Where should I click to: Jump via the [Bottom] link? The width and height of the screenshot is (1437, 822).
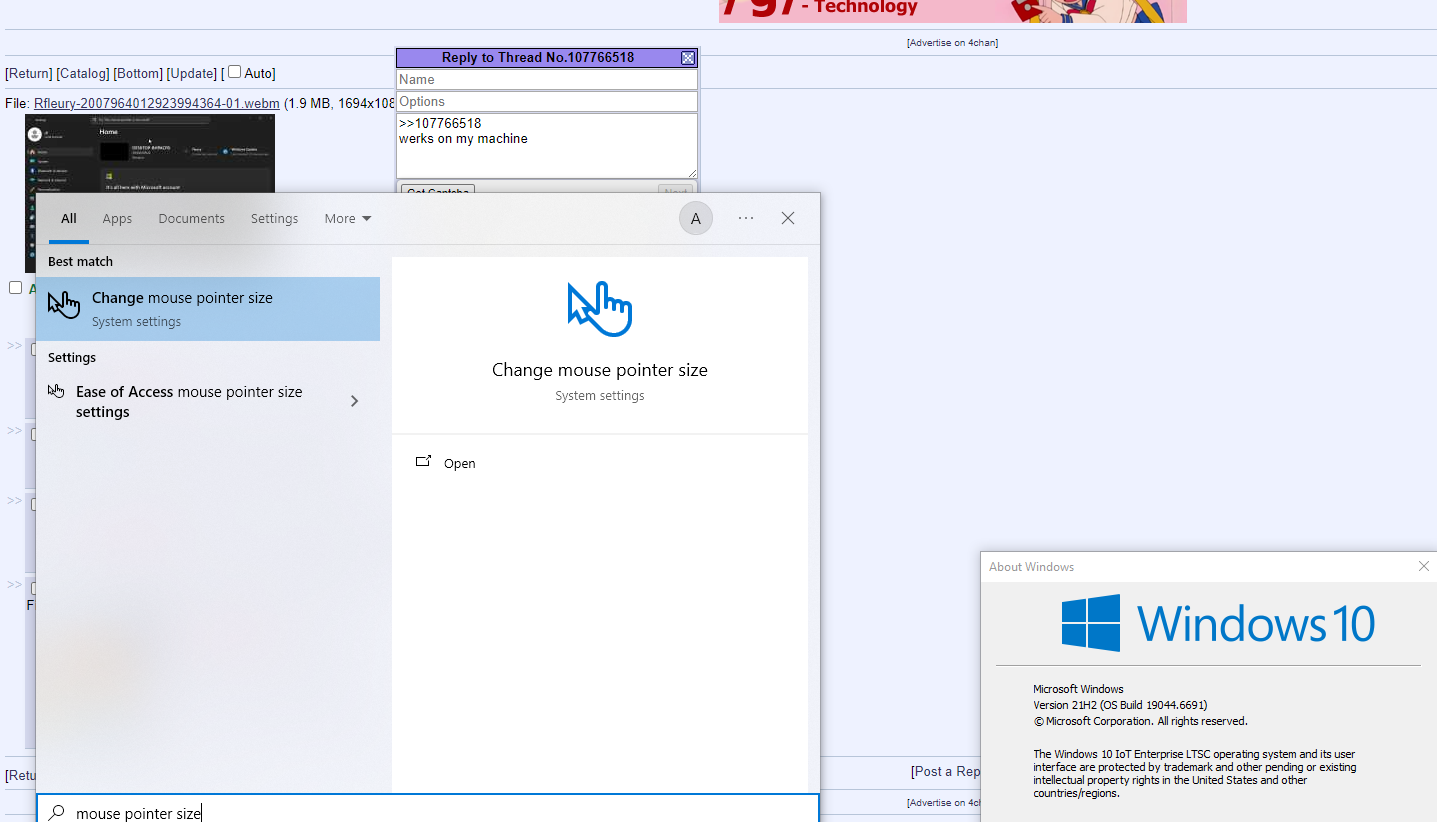tap(138, 73)
